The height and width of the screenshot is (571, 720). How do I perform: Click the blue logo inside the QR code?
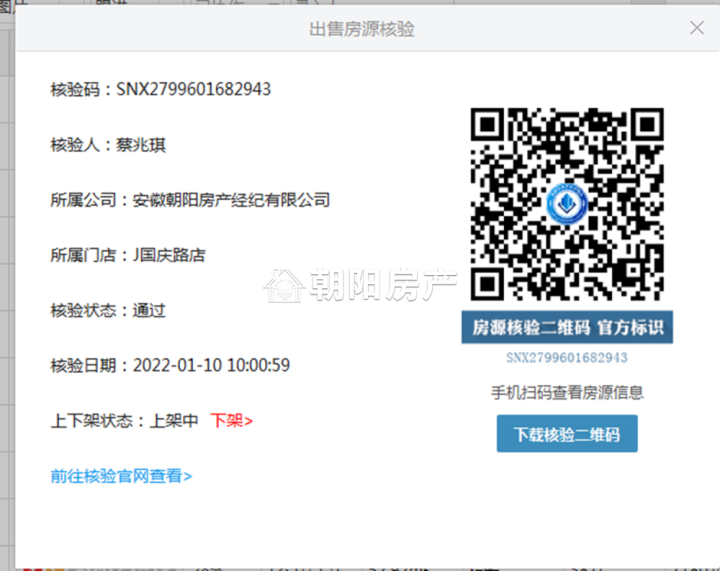tap(567, 203)
